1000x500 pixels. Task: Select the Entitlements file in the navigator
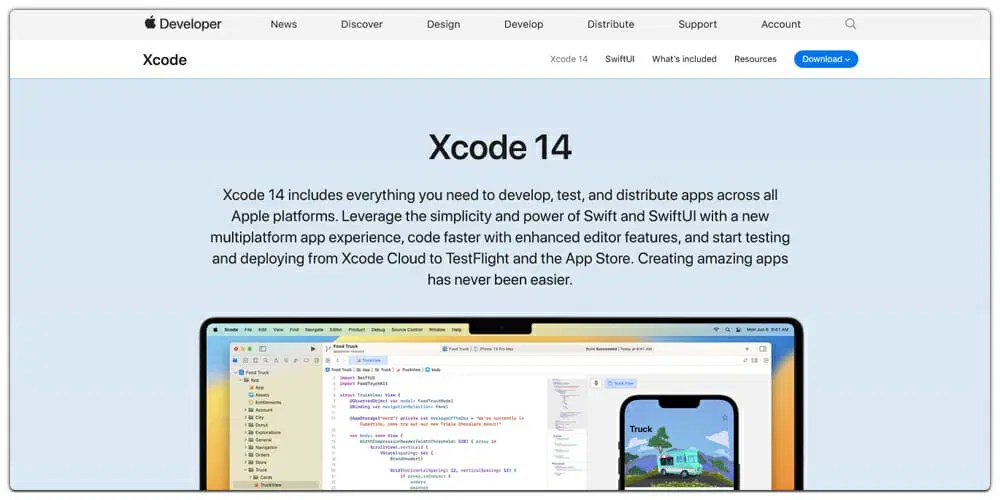pyautogui.click(x=263, y=402)
